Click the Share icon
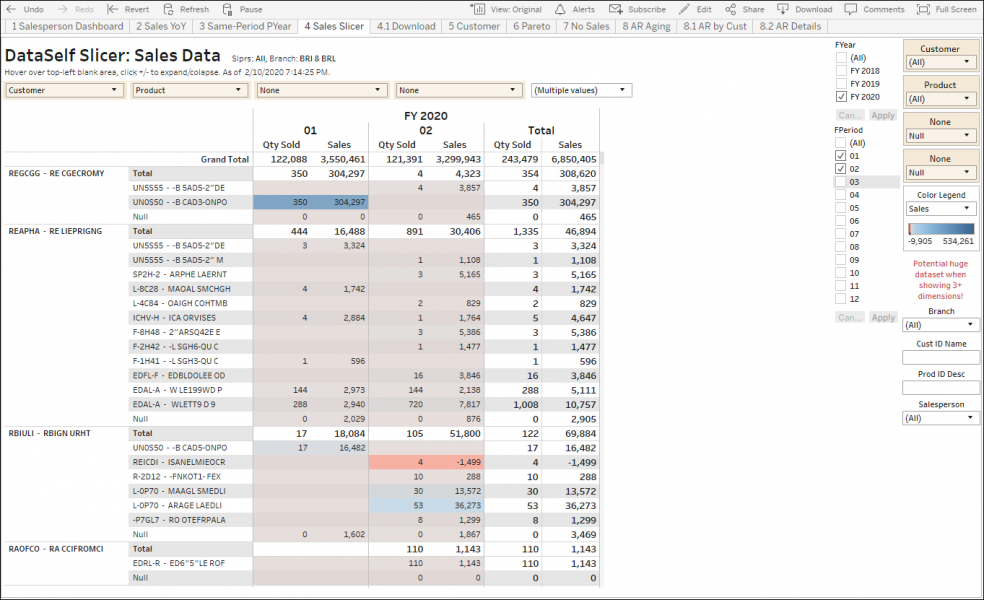Viewport: 984px width, 600px height. (730, 9)
